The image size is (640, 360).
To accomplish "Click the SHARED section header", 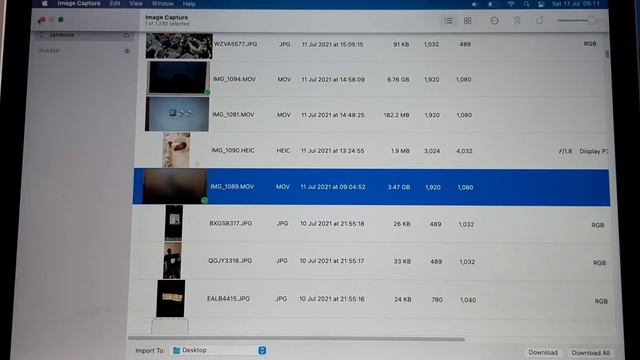I will [x=49, y=51].
